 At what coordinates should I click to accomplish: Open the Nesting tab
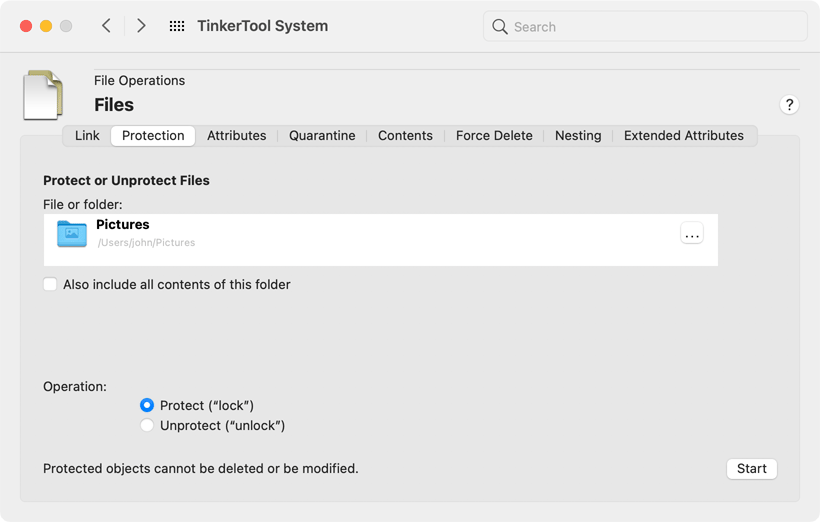(578, 135)
